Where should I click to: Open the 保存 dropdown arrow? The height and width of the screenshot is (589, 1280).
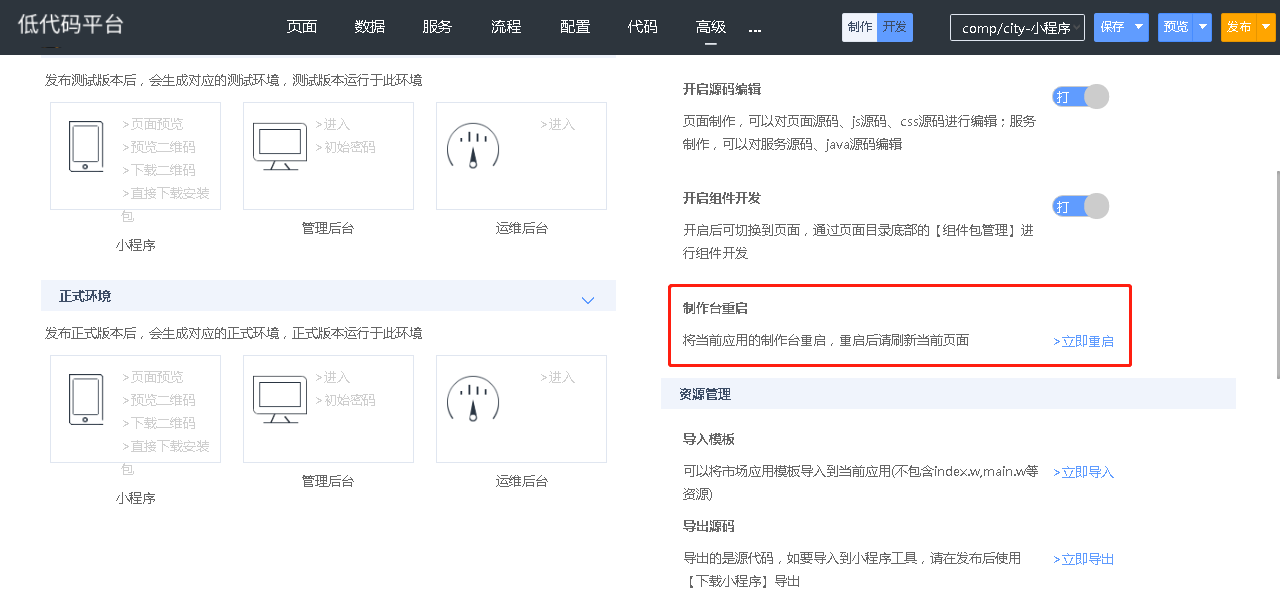tap(1139, 28)
